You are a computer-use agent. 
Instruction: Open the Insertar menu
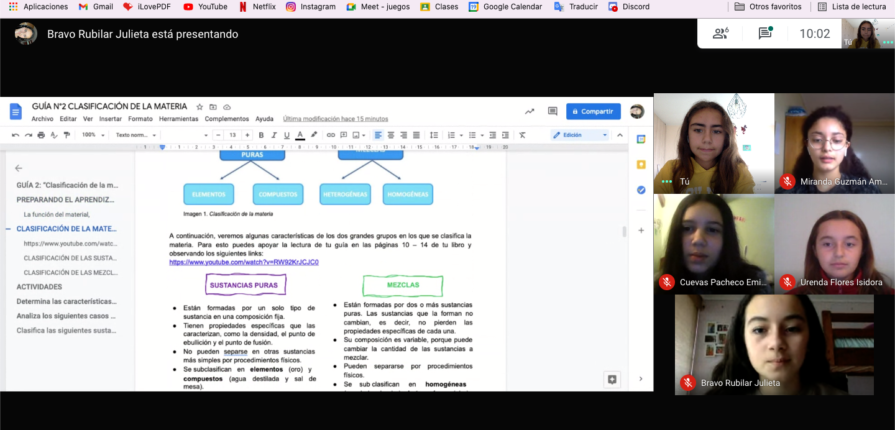111,119
